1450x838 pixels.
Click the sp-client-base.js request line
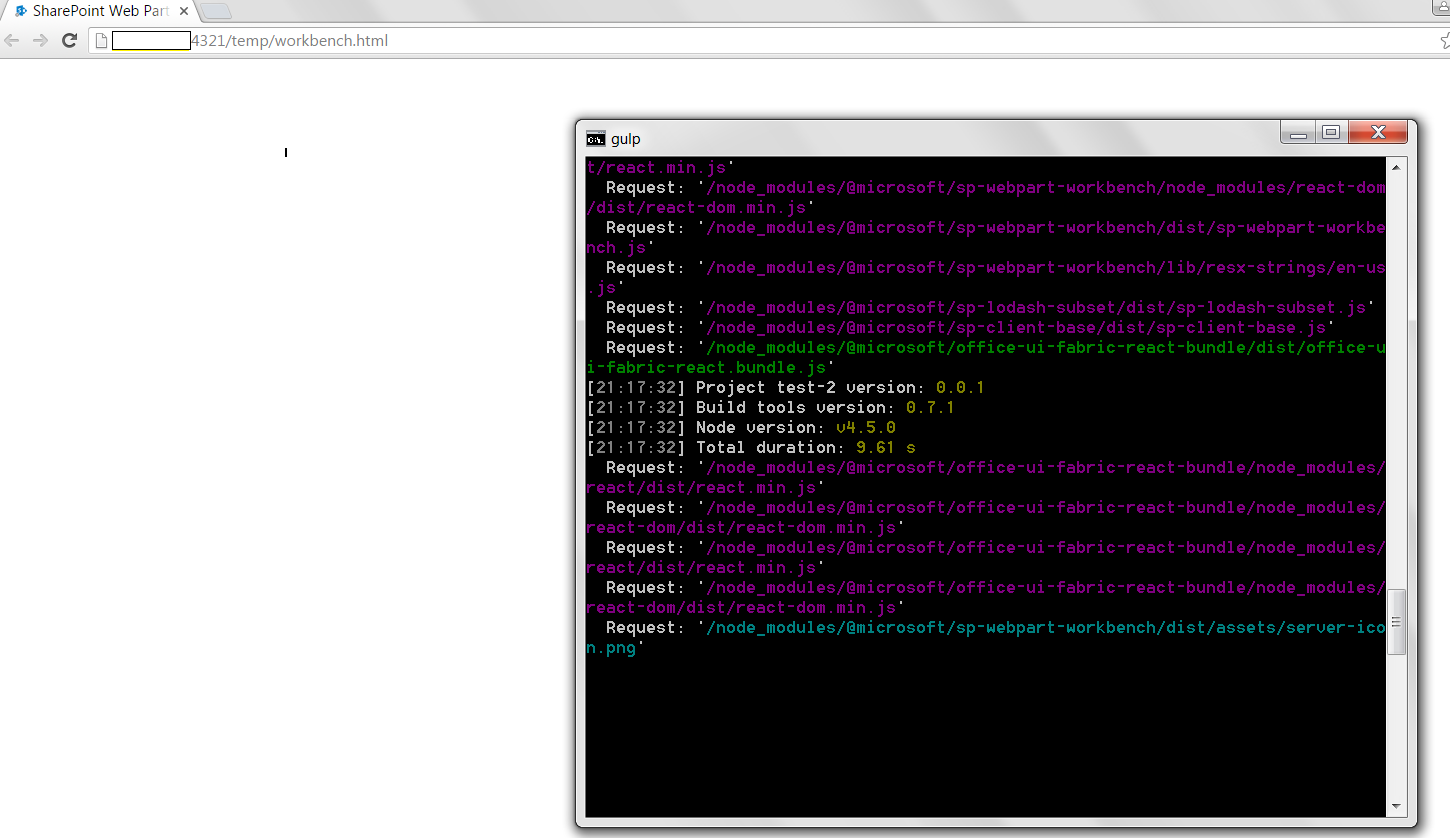(x=970, y=328)
